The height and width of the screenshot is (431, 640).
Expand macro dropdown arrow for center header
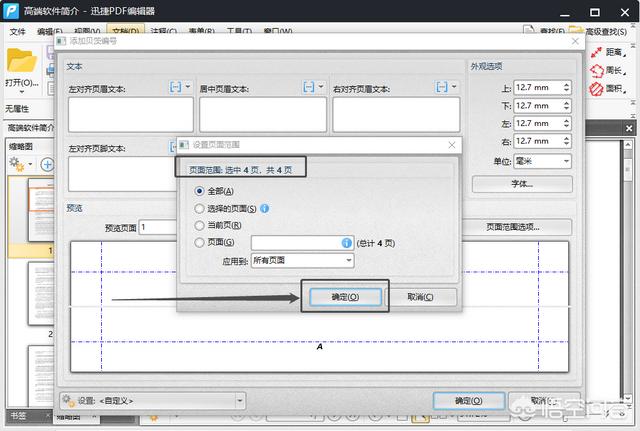click(321, 87)
